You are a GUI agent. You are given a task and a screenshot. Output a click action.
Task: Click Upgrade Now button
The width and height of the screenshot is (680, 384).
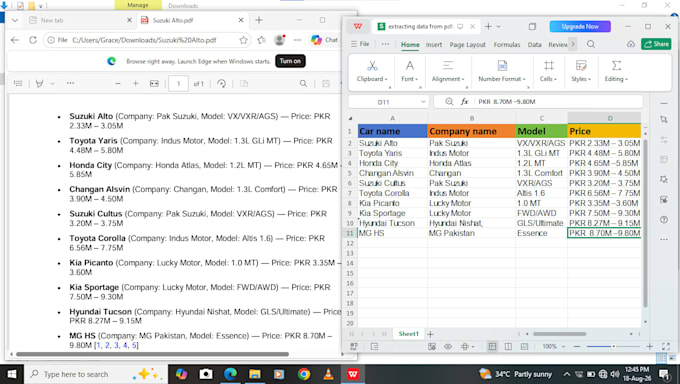(x=580, y=26)
